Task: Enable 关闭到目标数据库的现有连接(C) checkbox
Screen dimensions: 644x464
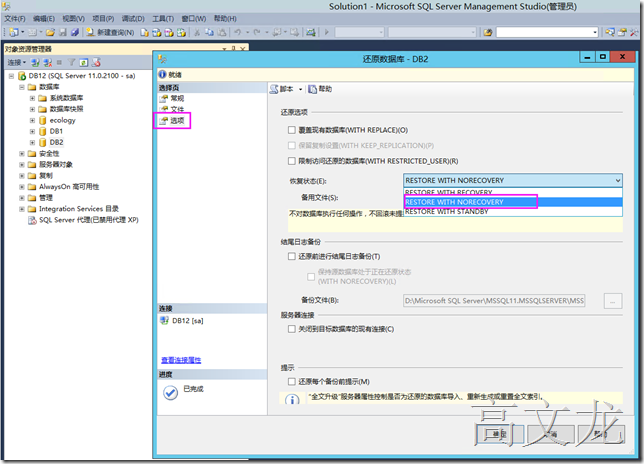Action: tap(292, 329)
